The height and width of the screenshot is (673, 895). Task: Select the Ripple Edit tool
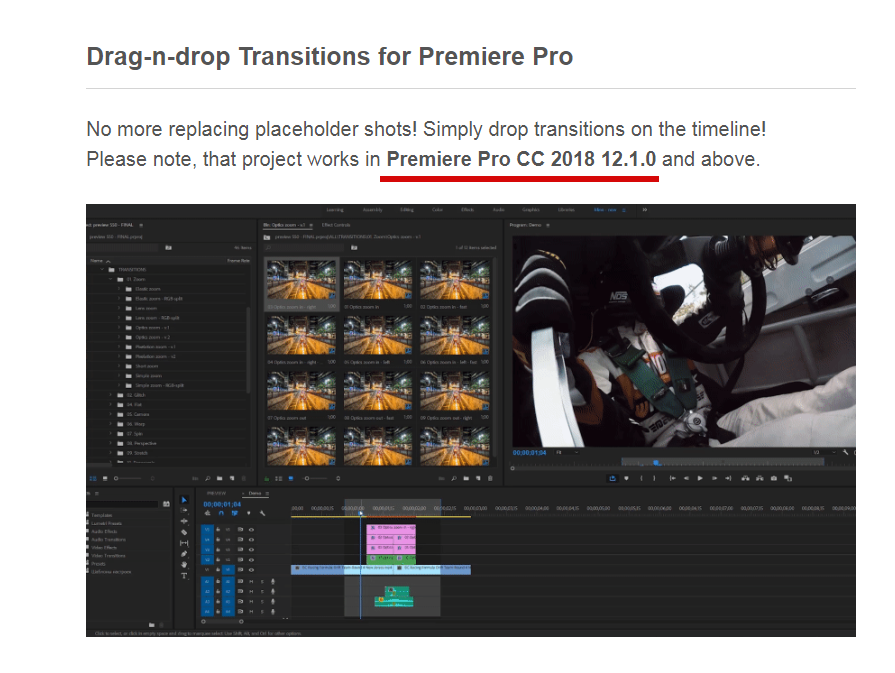pyautogui.click(x=184, y=521)
